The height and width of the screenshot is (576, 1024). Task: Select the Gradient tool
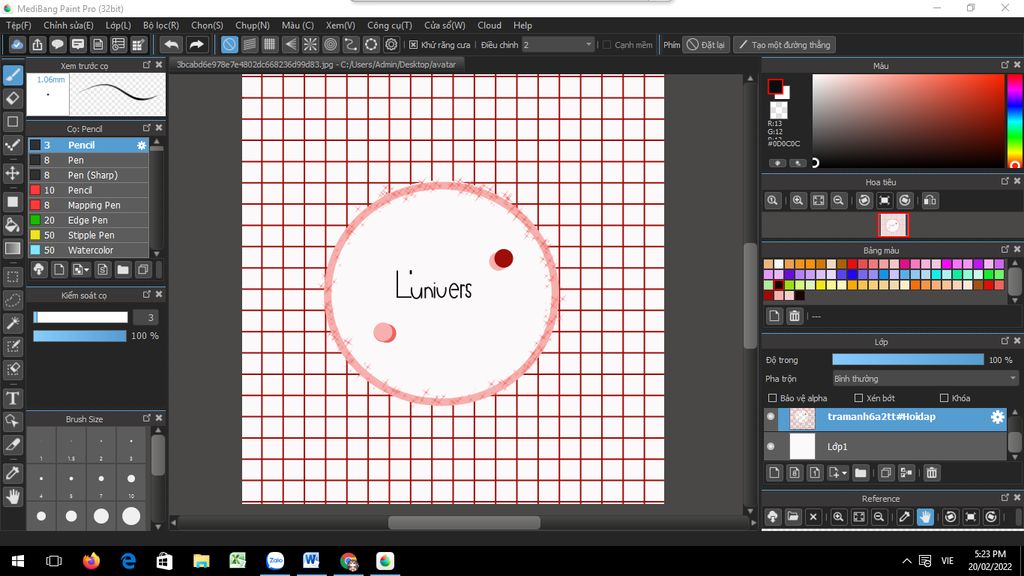pos(13,248)
